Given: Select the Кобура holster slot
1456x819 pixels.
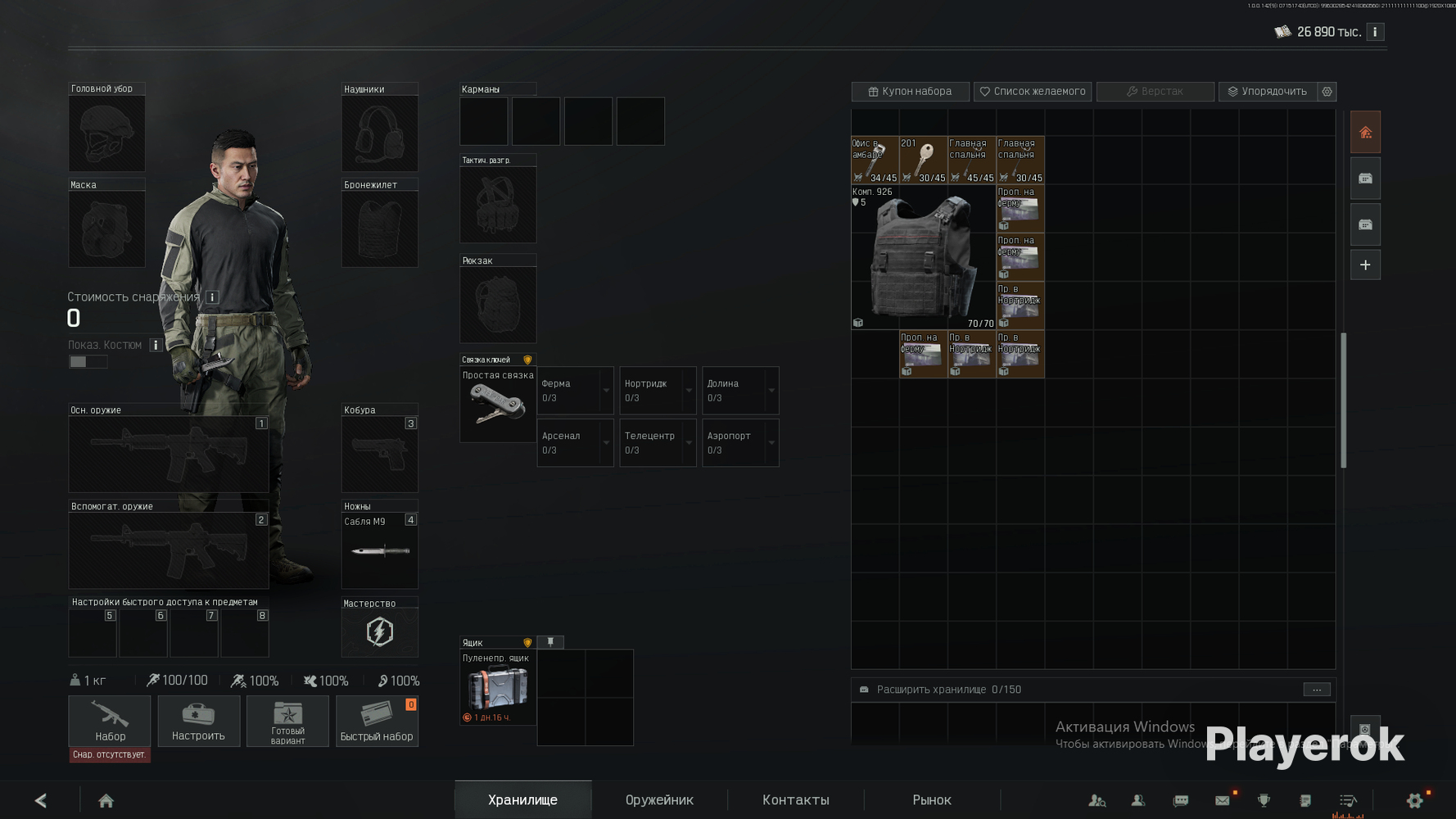Looking at the screenshot, I should pyautogui.click(x=380, y=455).
